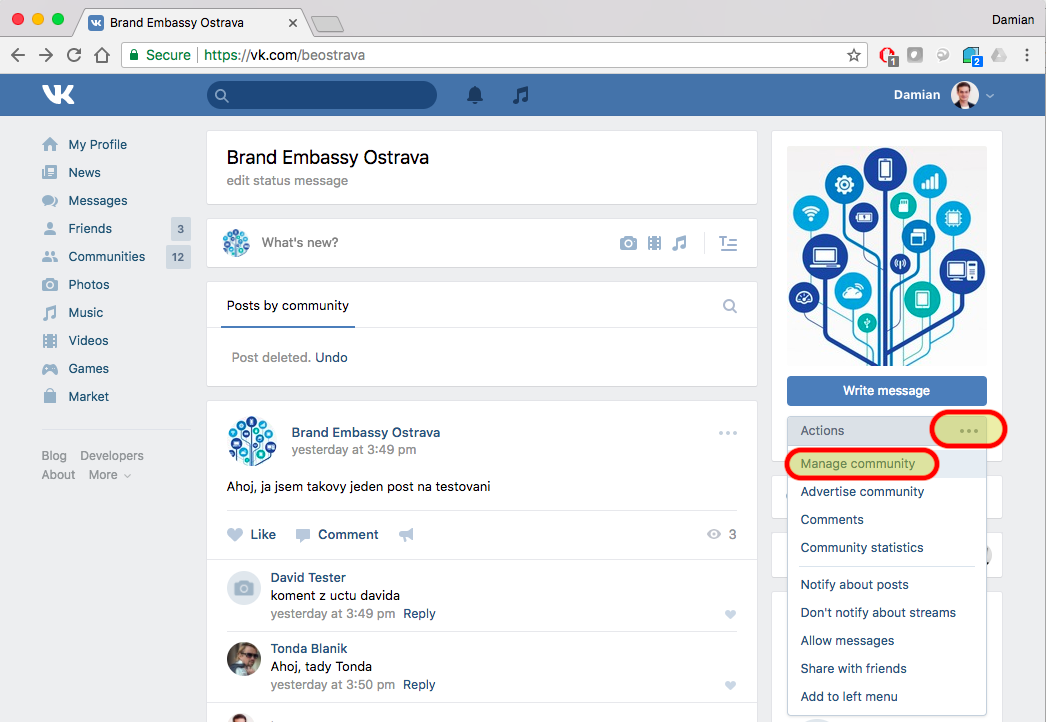This screenshot has width=1046, height=722.
Task: Go forward in browser history
Action: coord(46,55)
